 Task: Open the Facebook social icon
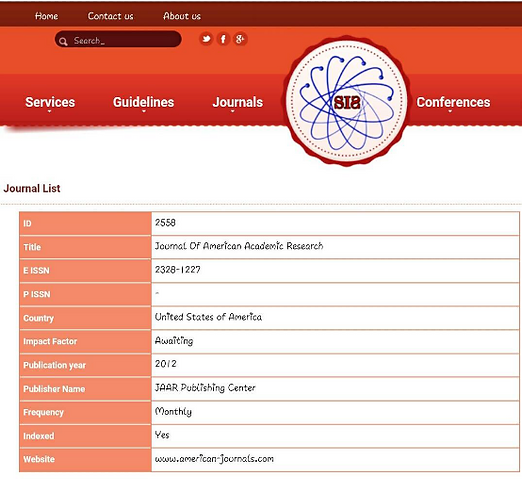coord(223,39)
